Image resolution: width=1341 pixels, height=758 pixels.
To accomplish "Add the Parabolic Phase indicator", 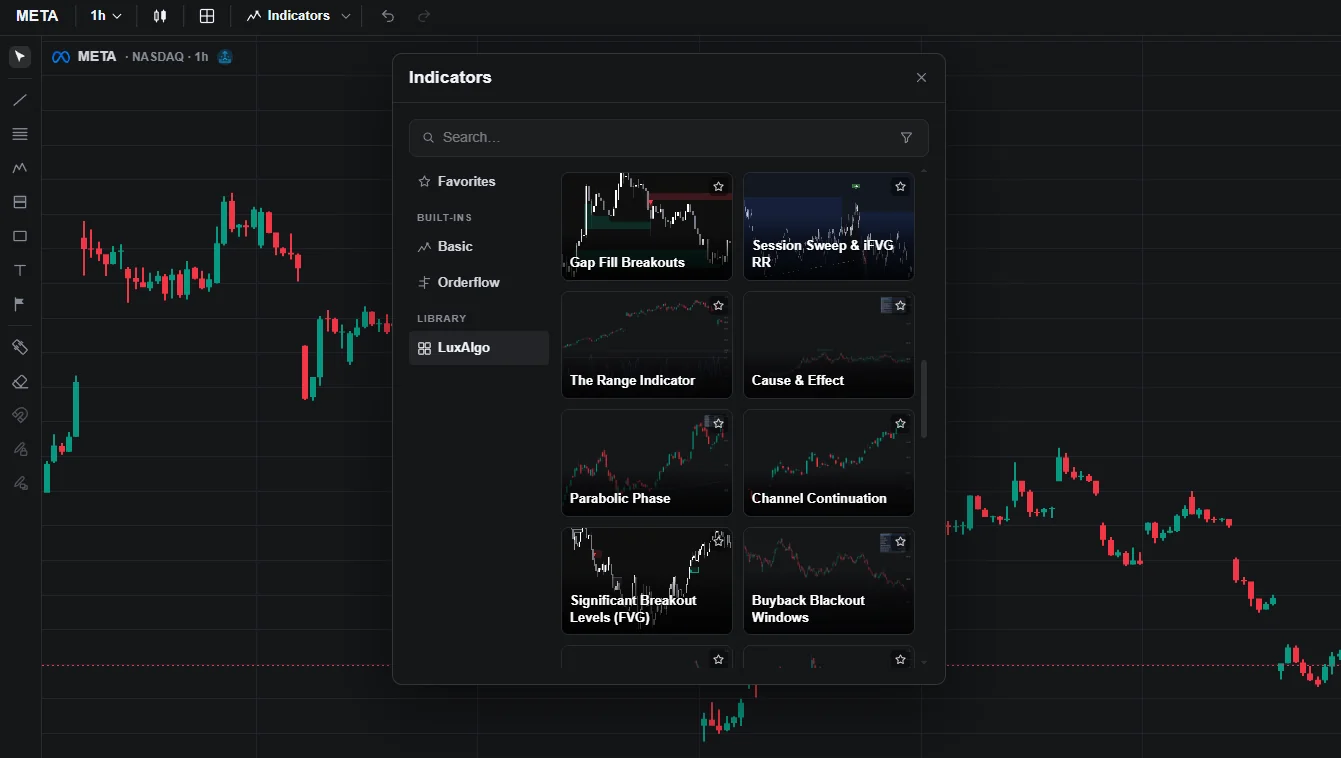I will tap(647, 463).
